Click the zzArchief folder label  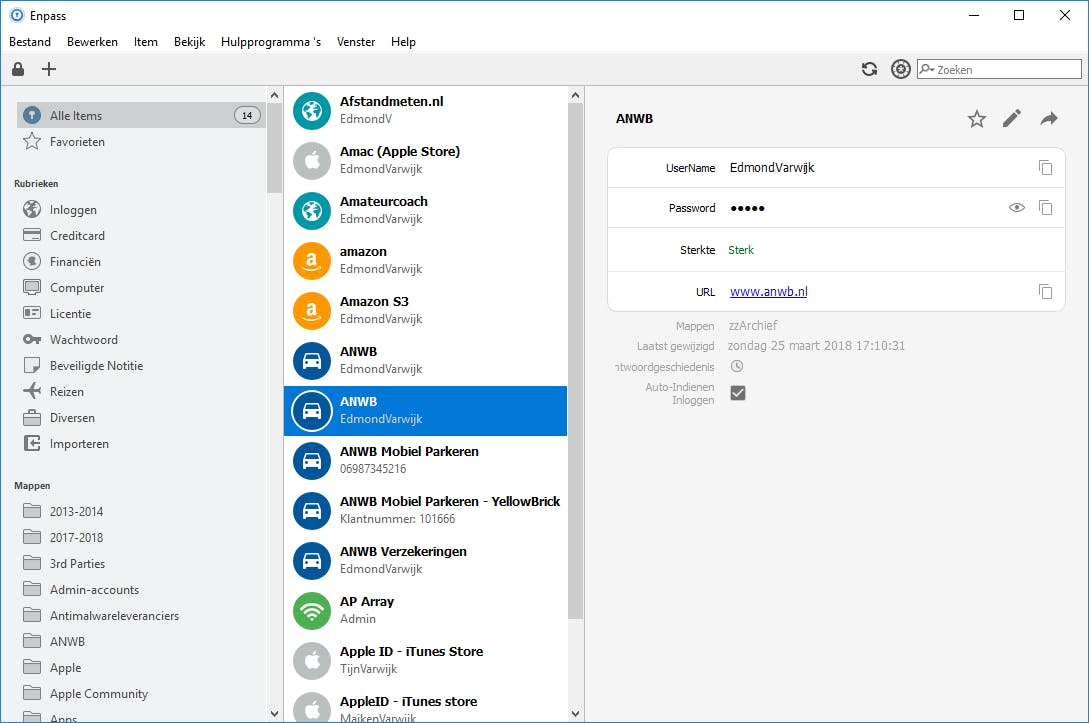point(752,325)
